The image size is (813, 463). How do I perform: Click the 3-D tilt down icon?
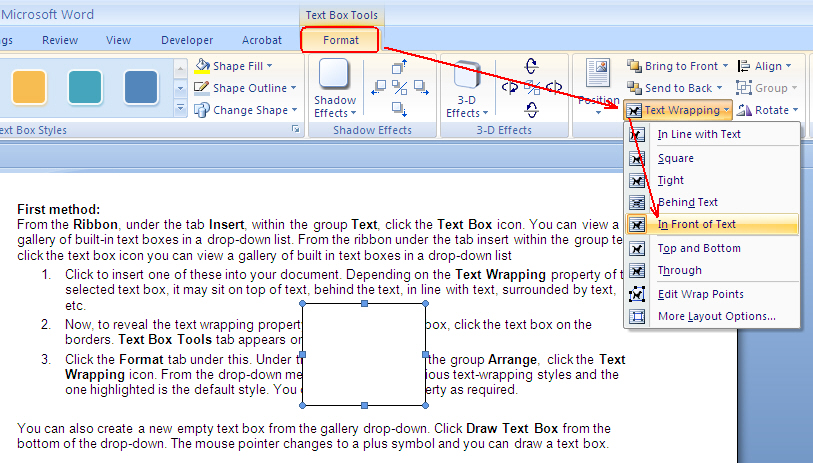pyautogui.click(x=531, y=109)
